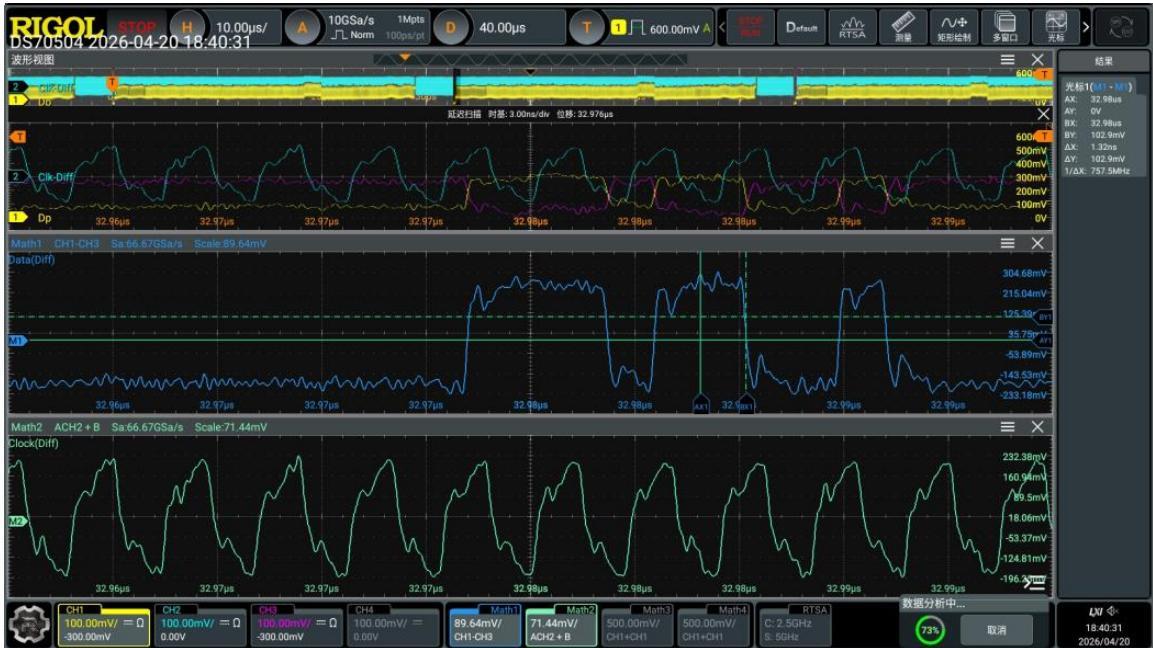Select the AX1 cursor handle

(x=701, y=405)
